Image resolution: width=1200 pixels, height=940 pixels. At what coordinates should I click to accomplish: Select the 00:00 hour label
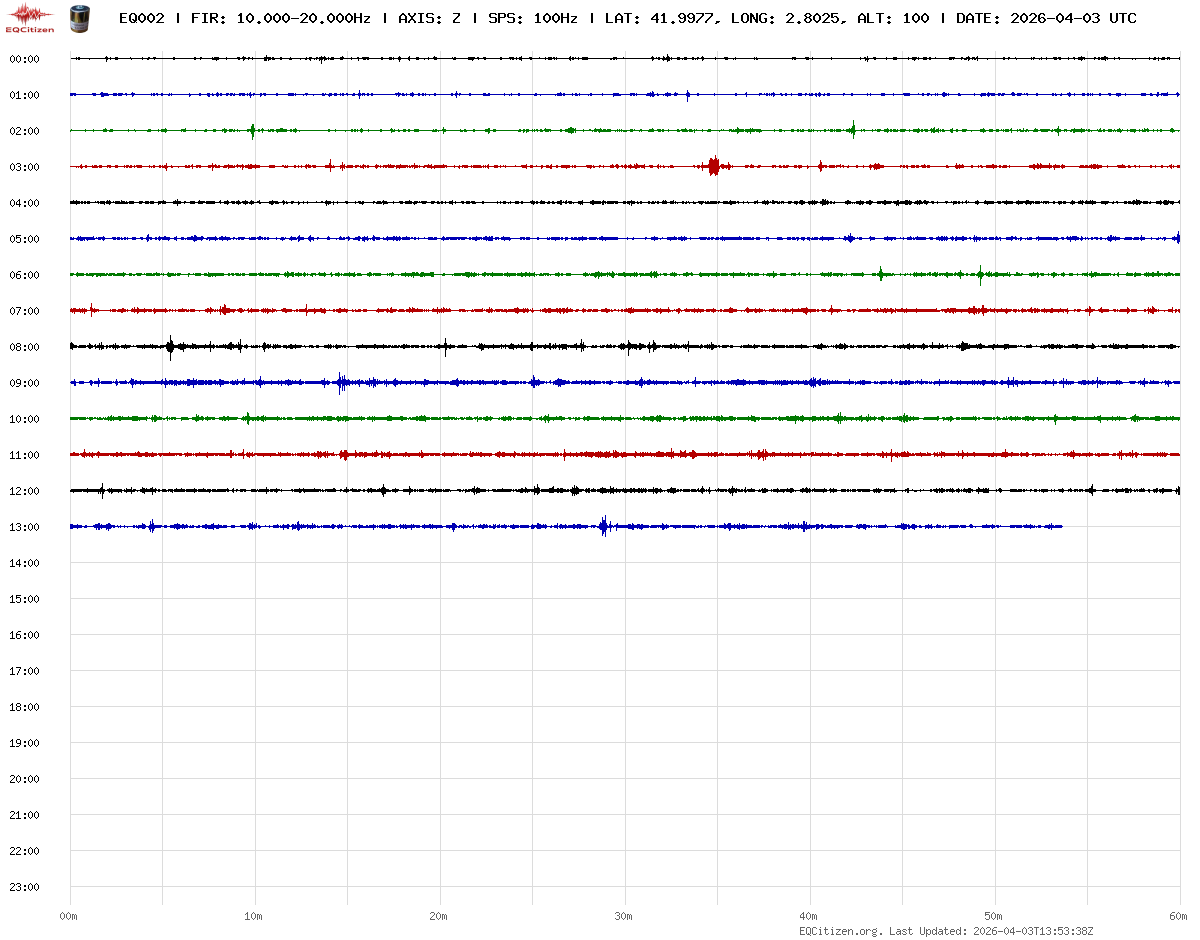[x=24, y=59]
